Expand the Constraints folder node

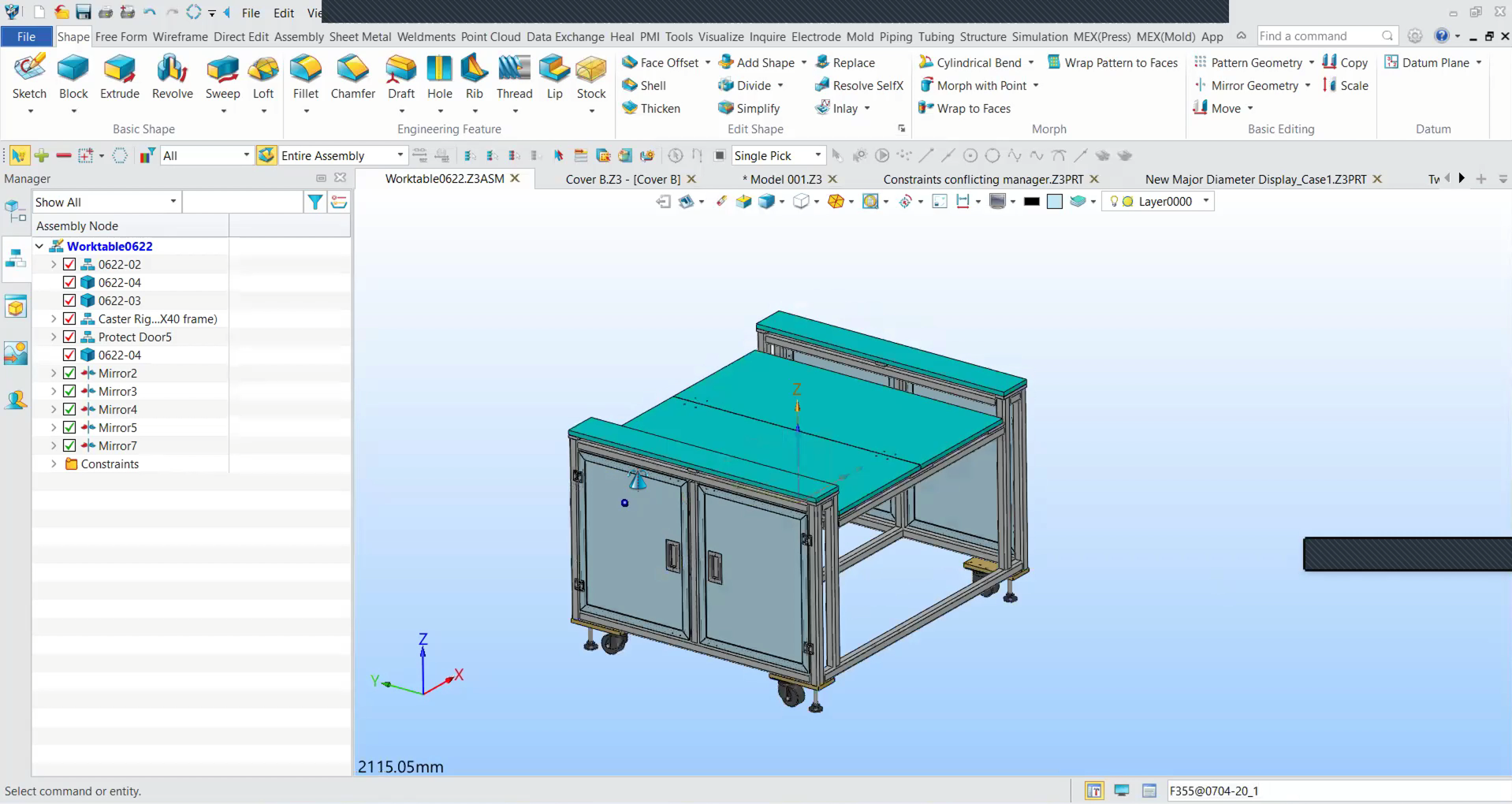[x=54, y=464]
